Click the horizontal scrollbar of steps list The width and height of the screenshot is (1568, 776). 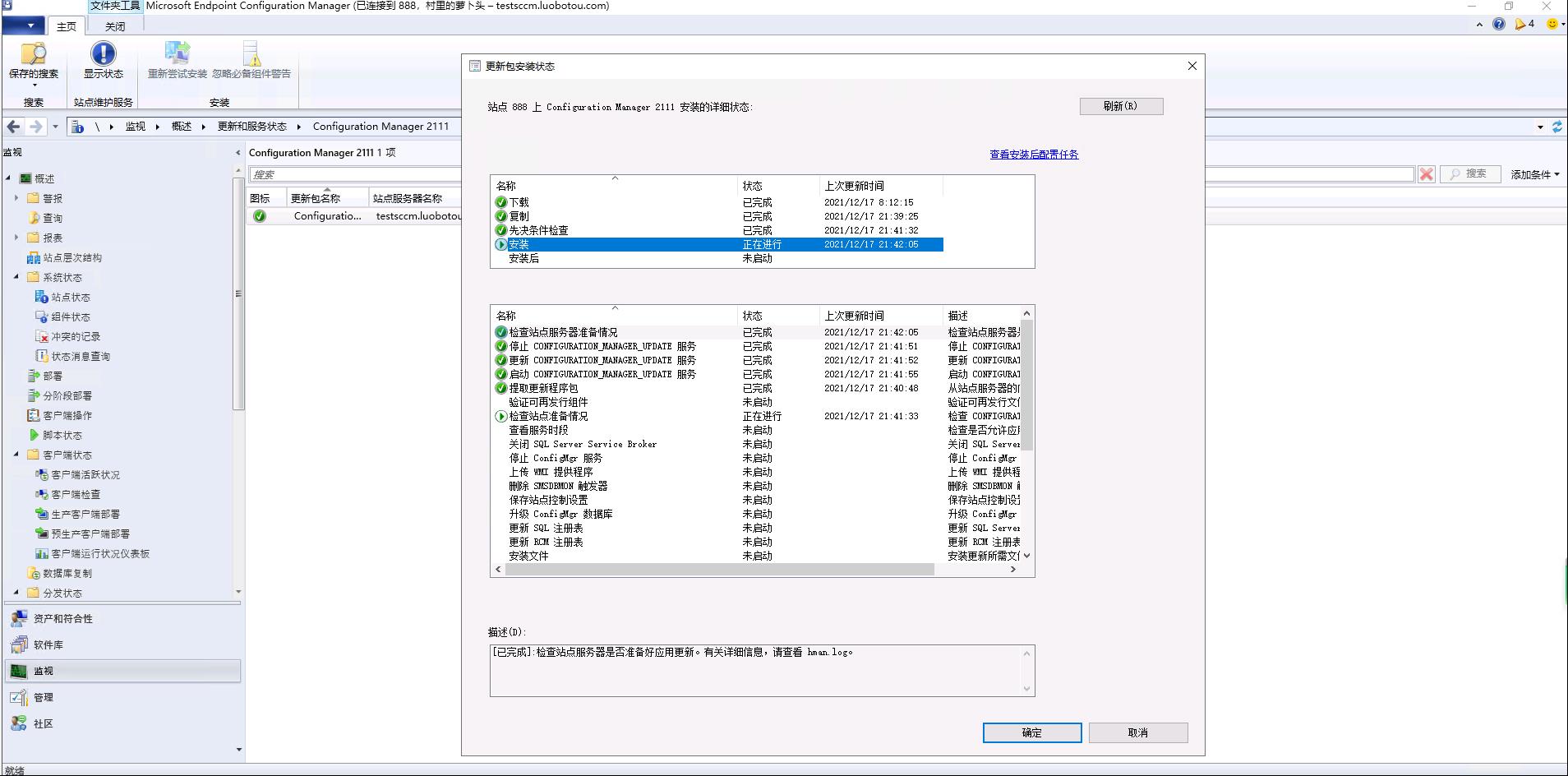[x=719, y=569]
